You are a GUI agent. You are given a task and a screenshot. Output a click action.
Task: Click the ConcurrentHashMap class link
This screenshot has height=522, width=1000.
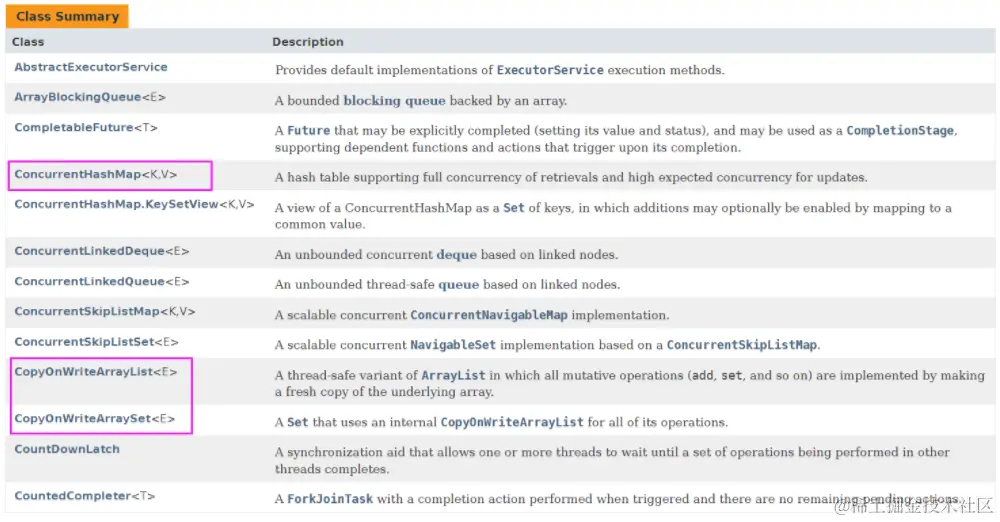pyautogui.click(x=78, y=174)
